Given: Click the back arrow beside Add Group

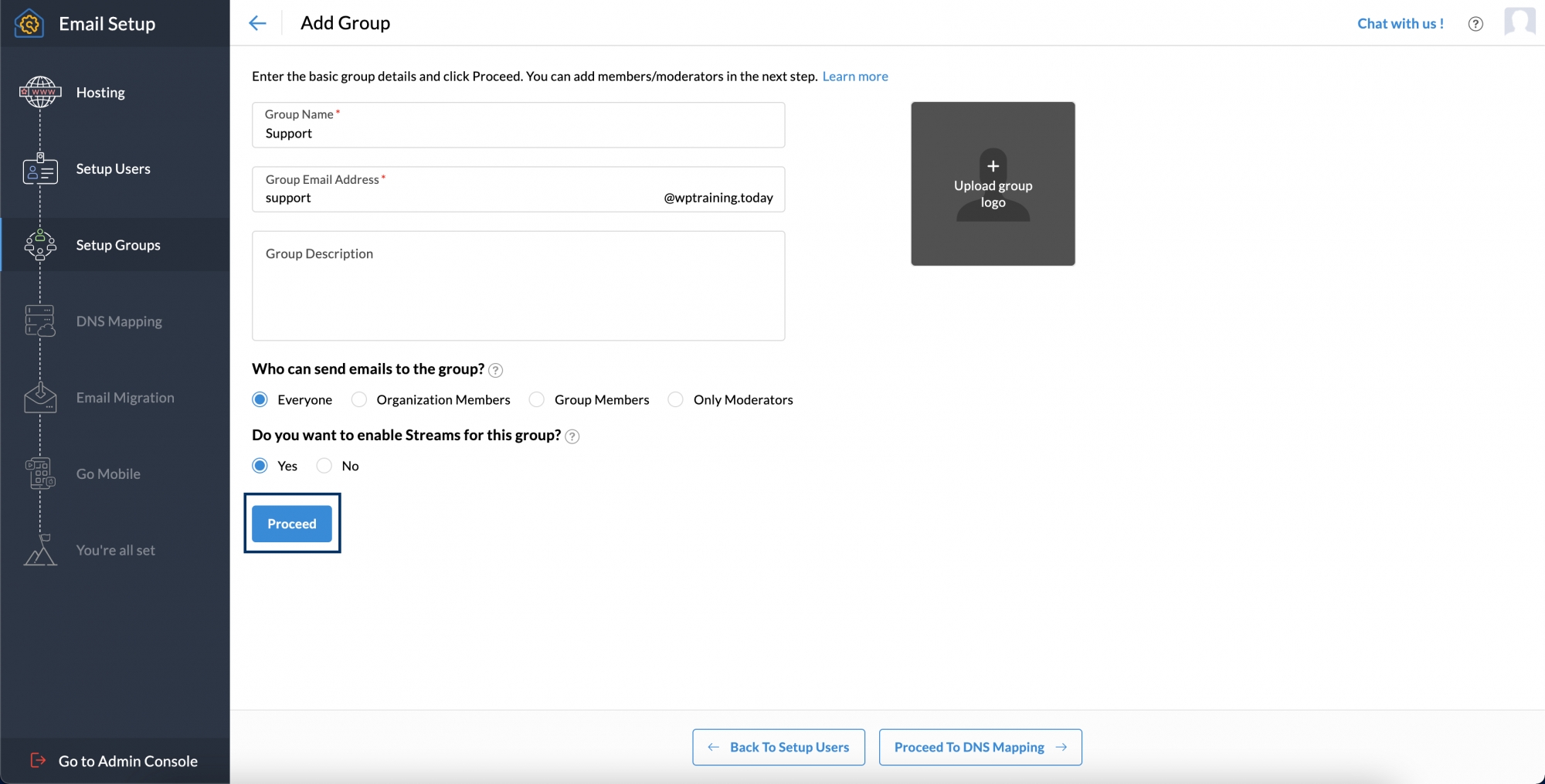Looking at the screenshot, I should point(257,23).
